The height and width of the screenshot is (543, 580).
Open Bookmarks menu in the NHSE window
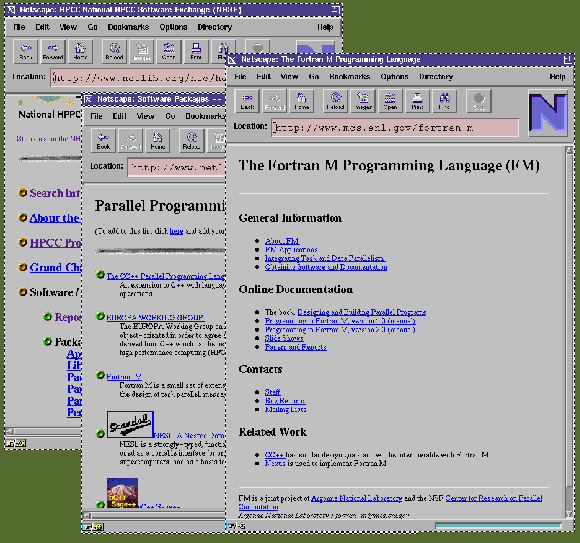(128, 27)
